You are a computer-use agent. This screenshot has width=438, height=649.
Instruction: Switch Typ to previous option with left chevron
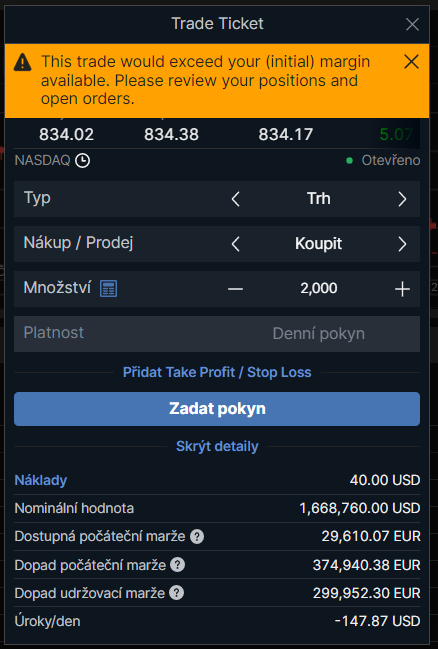pos(235,199)
